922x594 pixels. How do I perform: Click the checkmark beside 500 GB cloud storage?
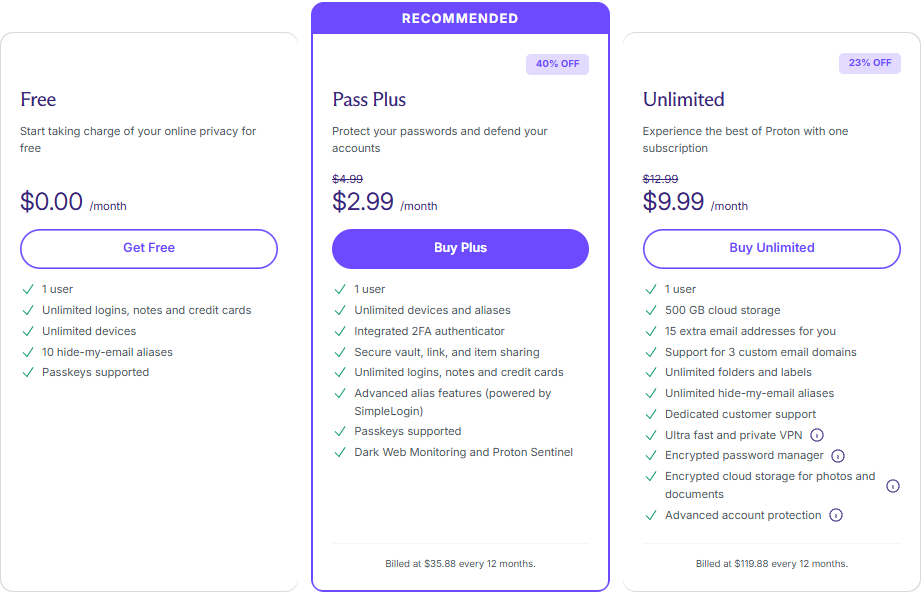click(651, 310)
